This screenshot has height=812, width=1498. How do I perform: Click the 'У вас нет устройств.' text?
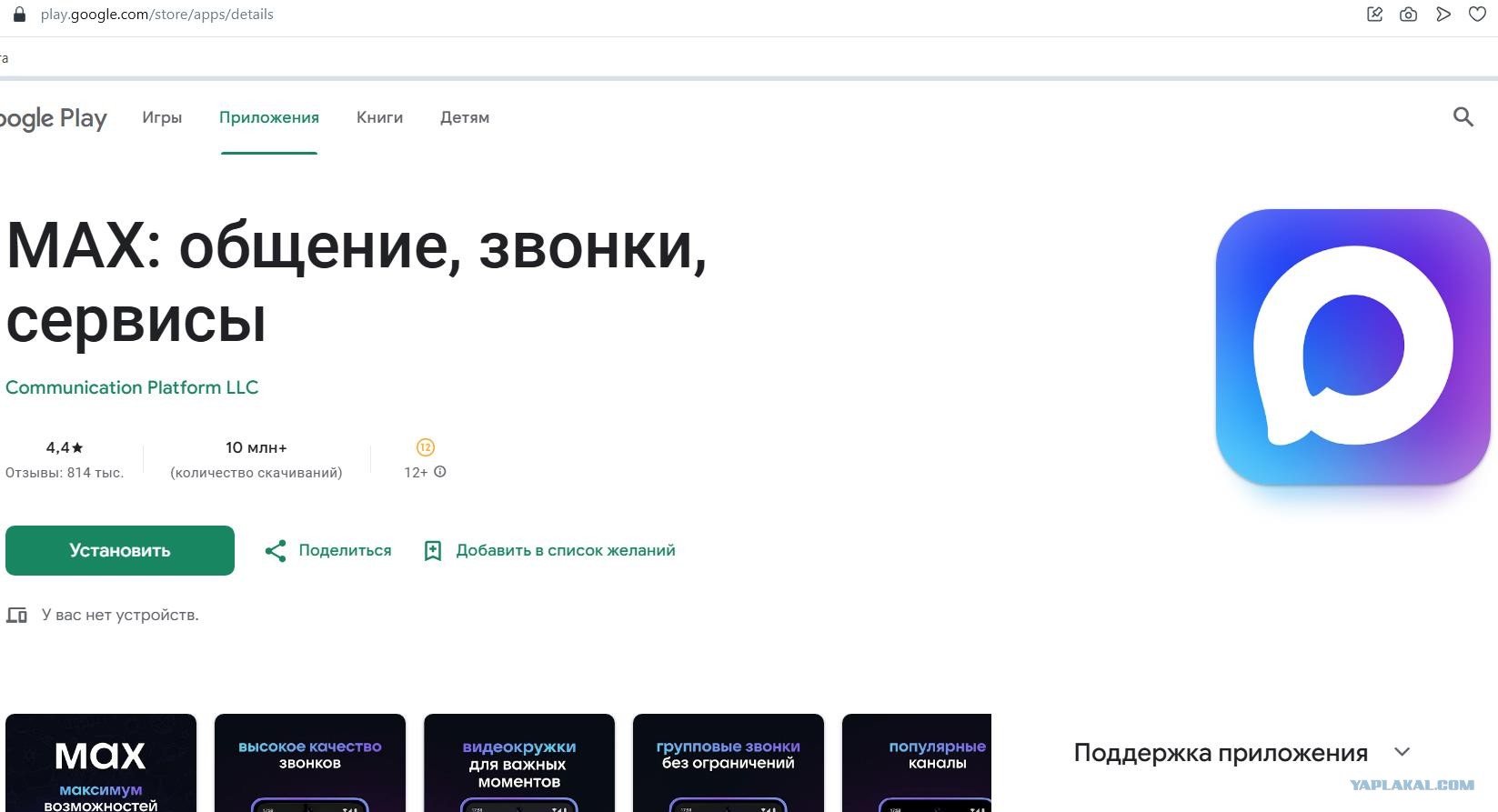click(120, 616)
